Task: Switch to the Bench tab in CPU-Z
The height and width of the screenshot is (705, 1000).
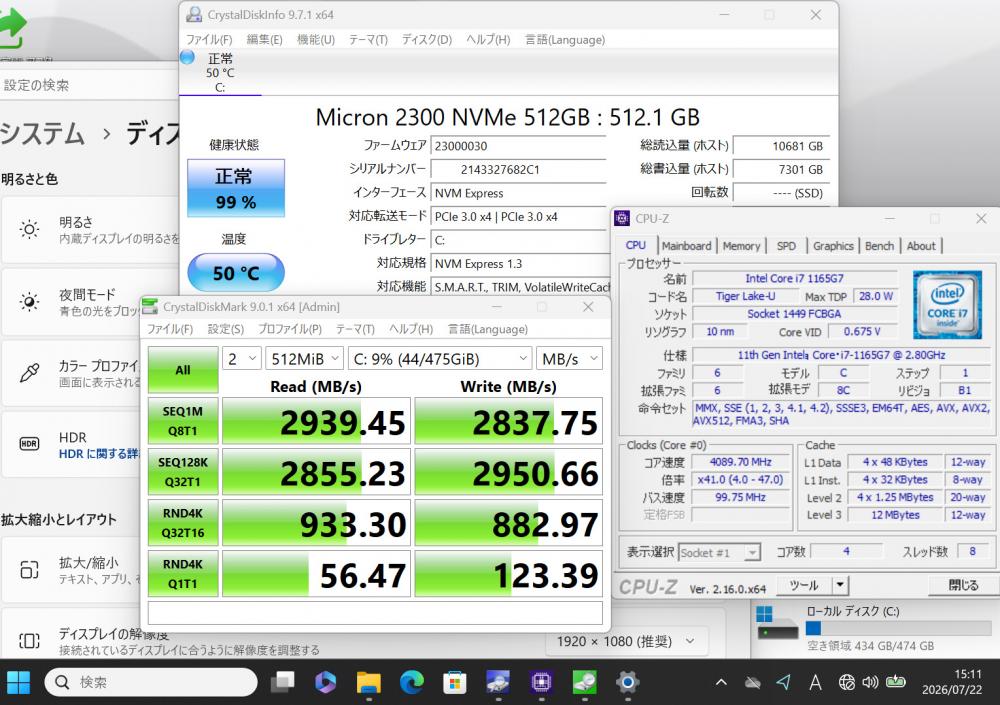Action: coord(879,246)
